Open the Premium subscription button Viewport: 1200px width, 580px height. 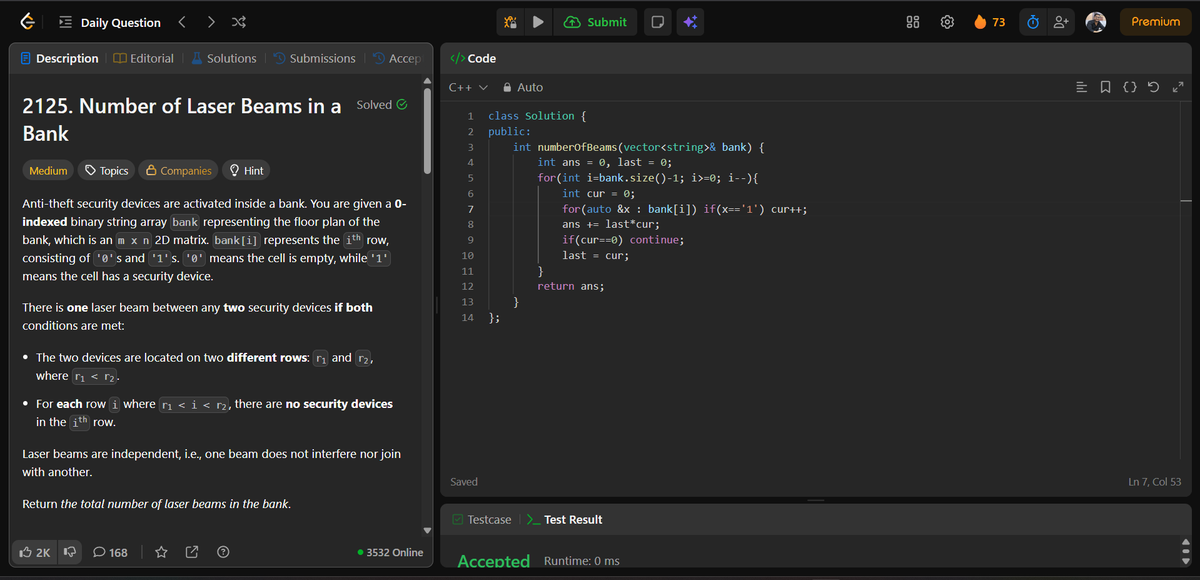[x=1155, y=22]
